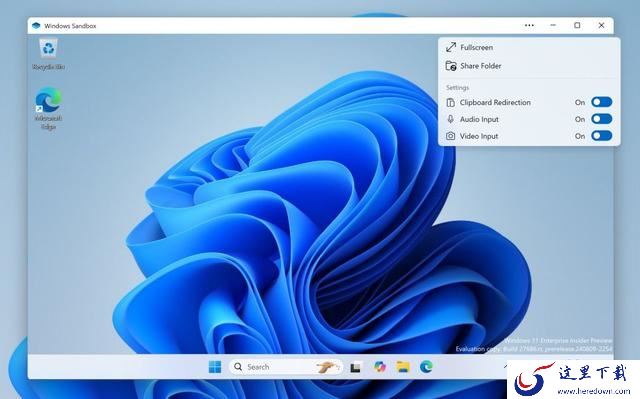Select Fullscreen from the menu
Viewport: 640px width, 399px height.
coord(529,47)
